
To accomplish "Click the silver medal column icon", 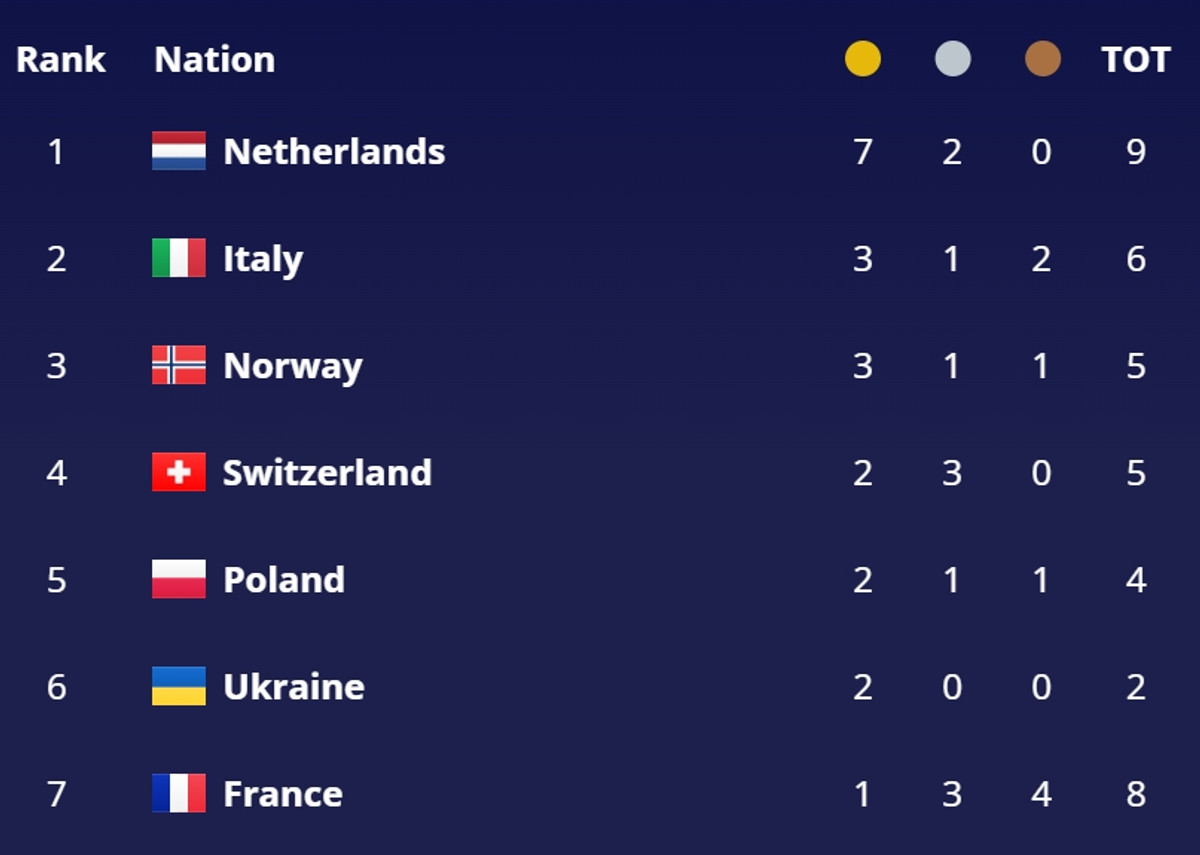I will coord(952,59).
